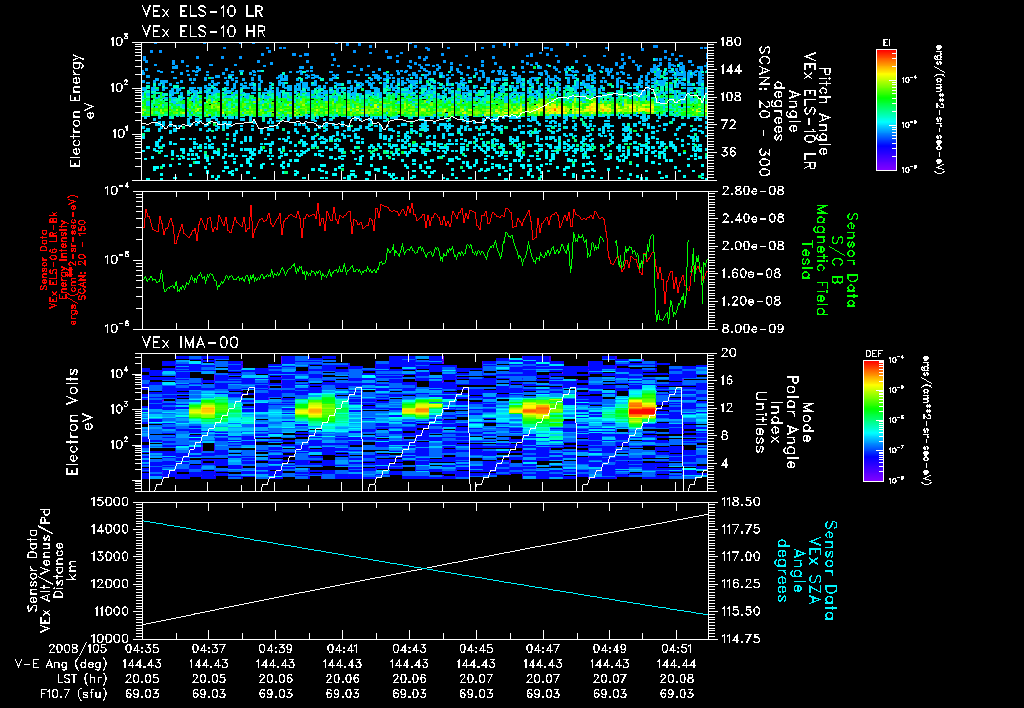Click the VEx ELS-10 HR title label
1024x708 pixels.
(x=203, y=31)
